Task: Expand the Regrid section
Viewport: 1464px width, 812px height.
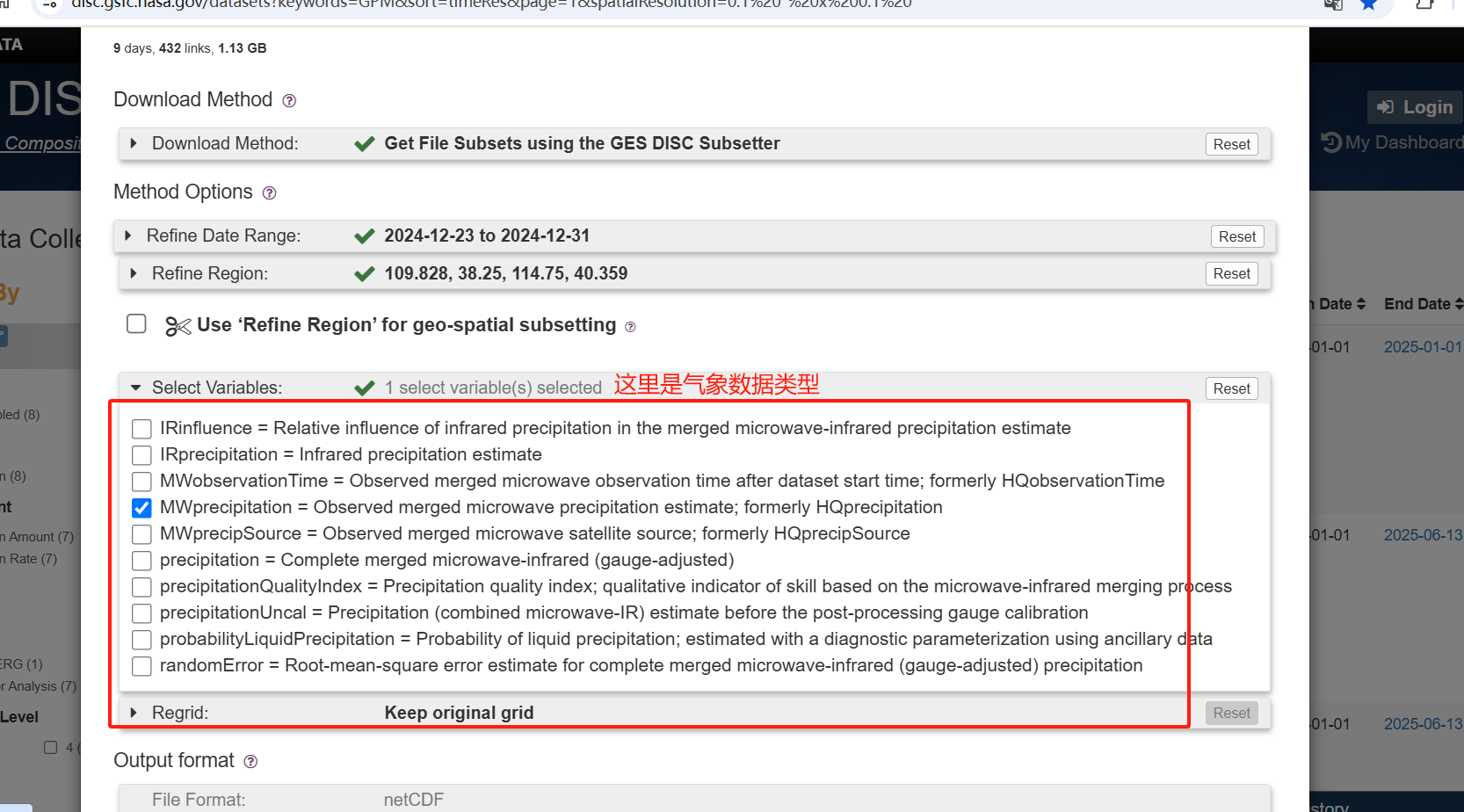Action: coord(134,713)
